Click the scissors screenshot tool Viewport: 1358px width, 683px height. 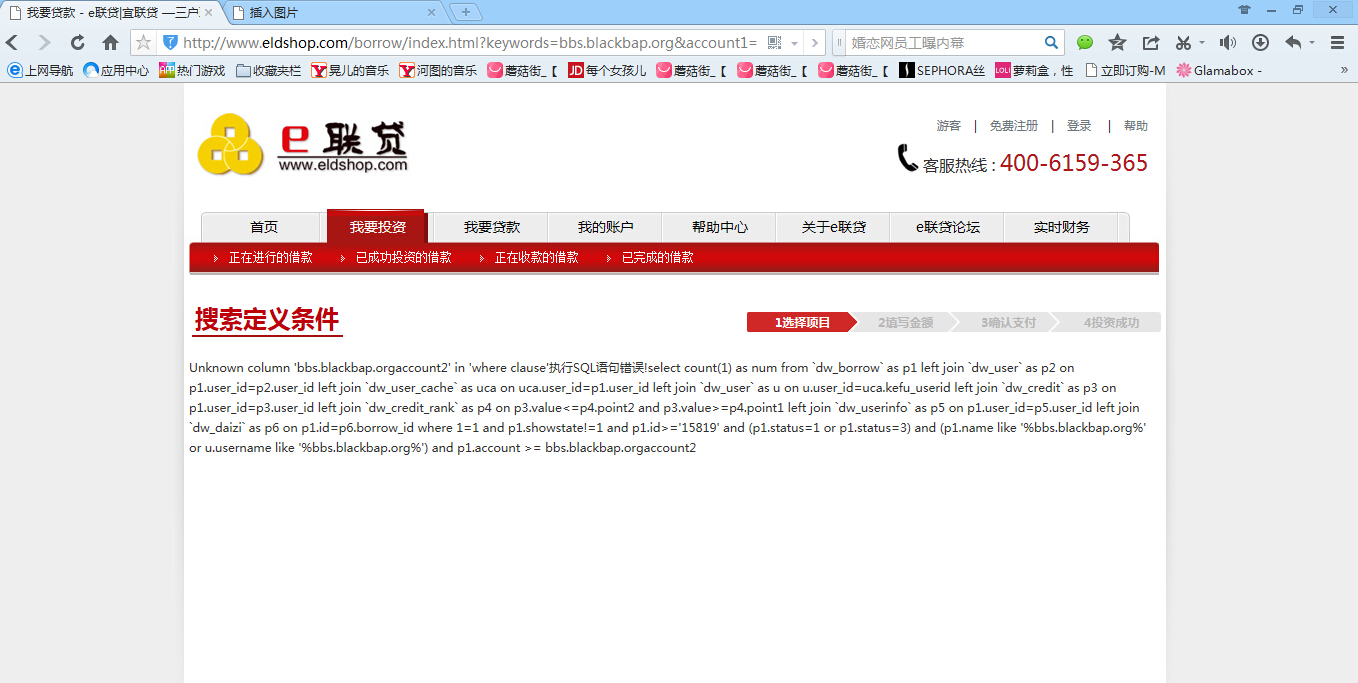pos(1184,43)
